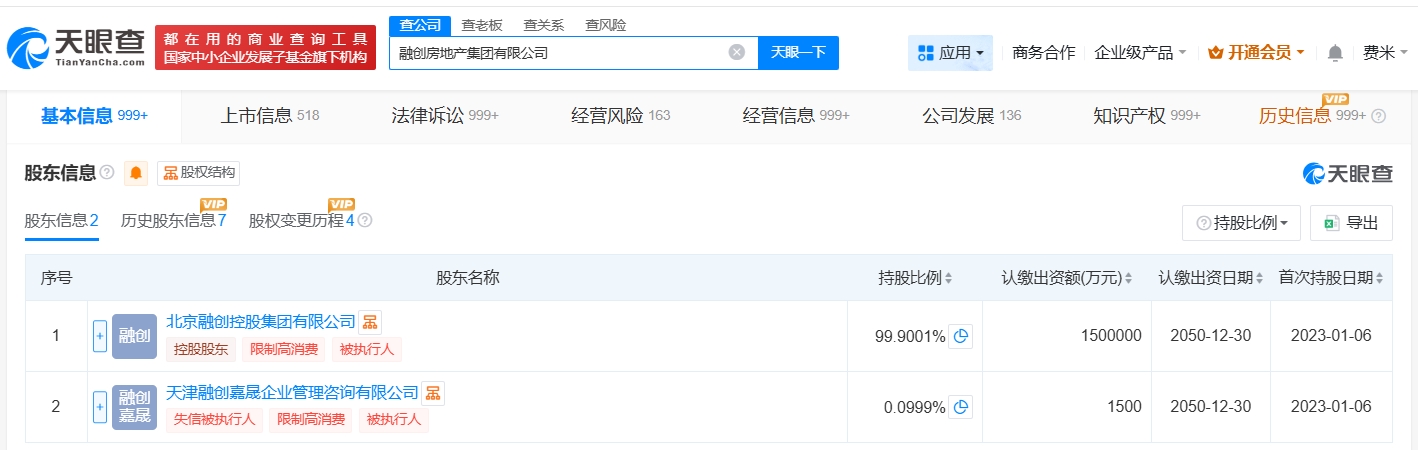Expand row 1 北京融创控股集团 details
This screenshot has width=1418, height=450.
pyautogui.click(x=100, y=336)
